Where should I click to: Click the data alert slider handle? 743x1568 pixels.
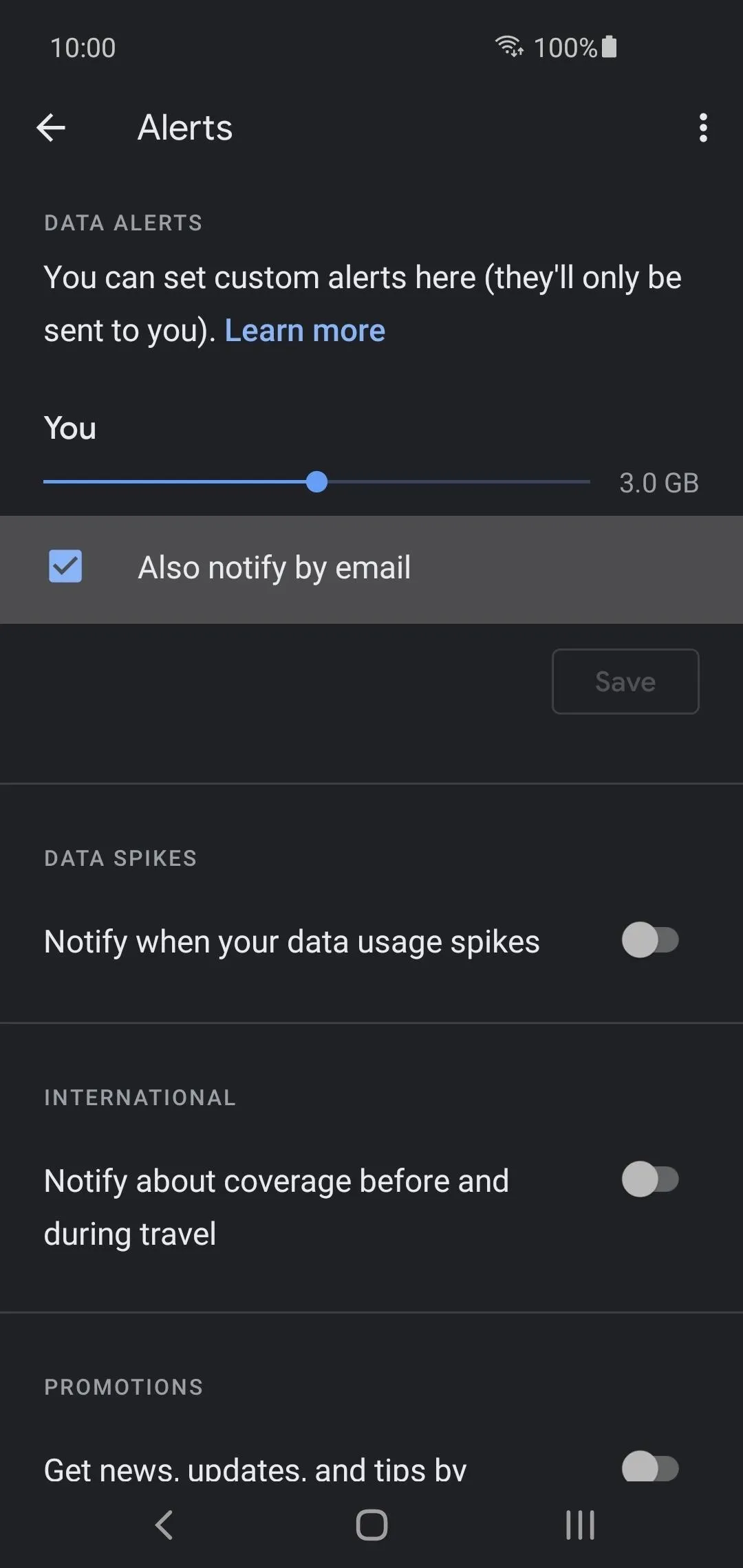click(316, 482)
